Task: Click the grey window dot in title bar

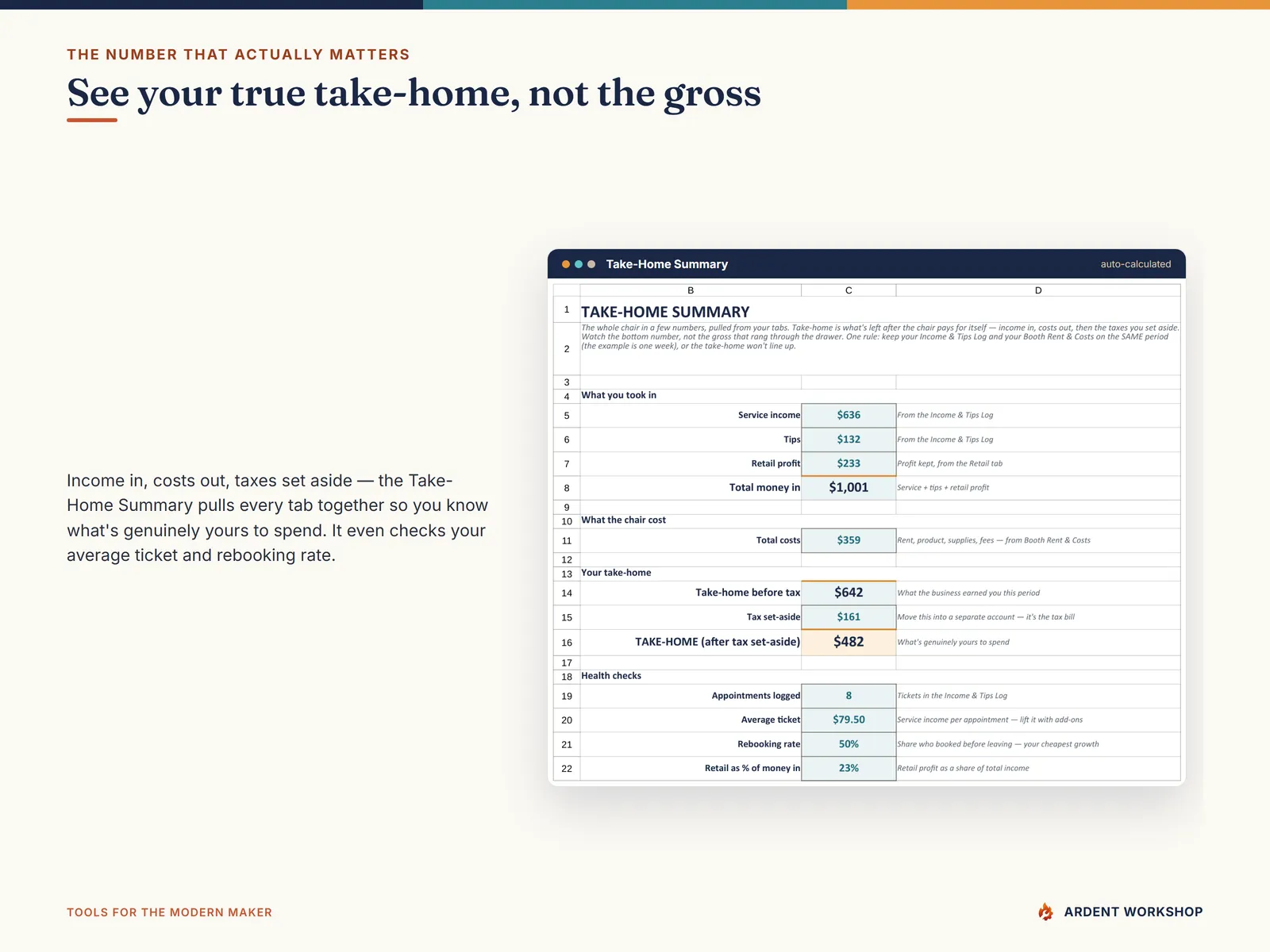Action: click(x=591, y=264)
